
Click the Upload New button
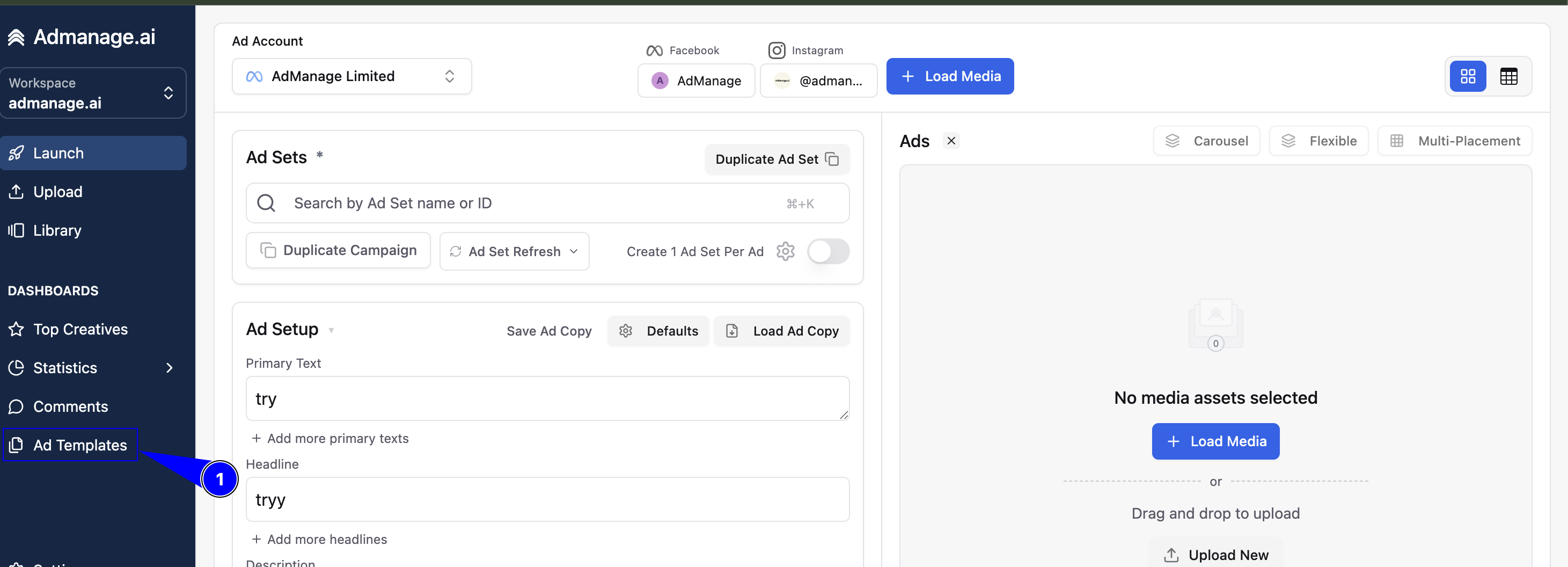(1215, 554)
